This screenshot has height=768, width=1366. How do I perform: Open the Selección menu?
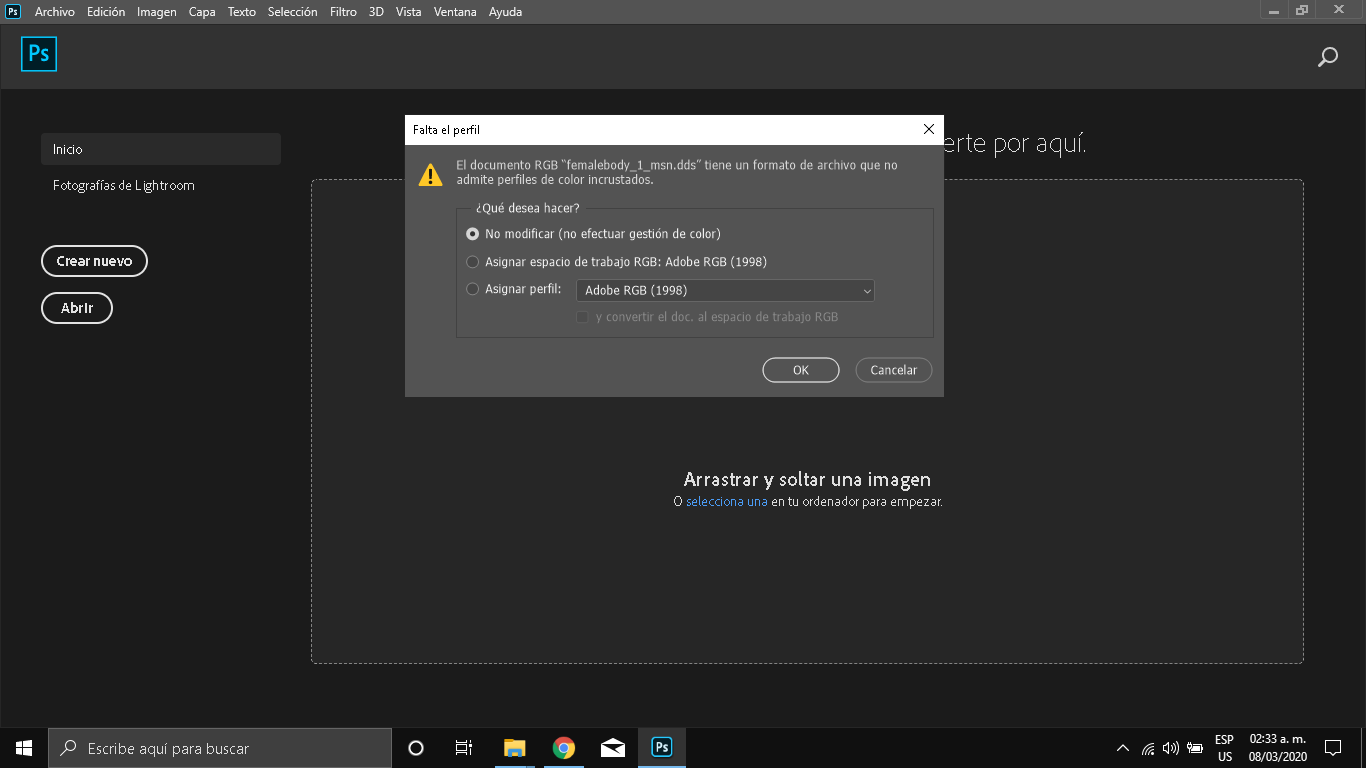tap(293, 12)
